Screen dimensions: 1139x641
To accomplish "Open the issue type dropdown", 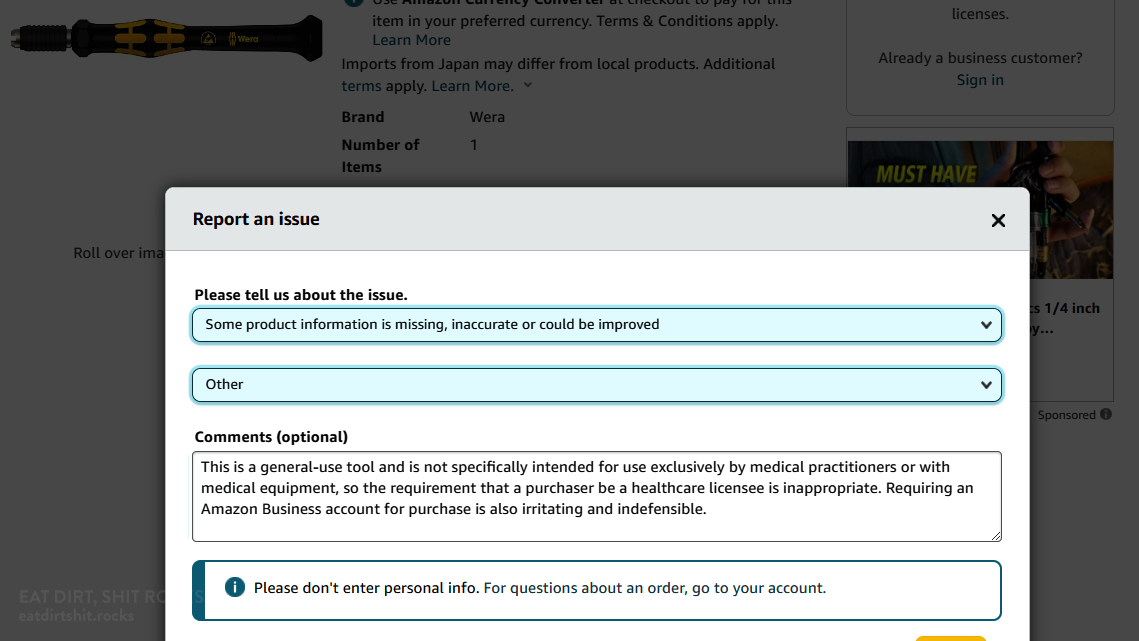I will [x=596, y=325].
